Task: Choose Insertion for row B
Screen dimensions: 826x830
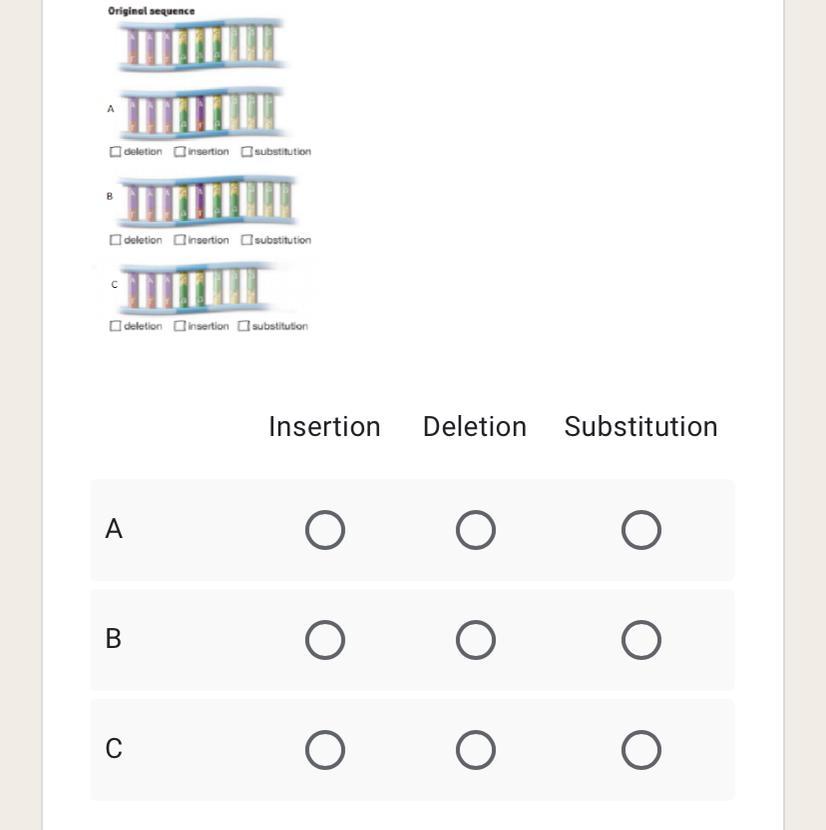Action: (325, 640)
